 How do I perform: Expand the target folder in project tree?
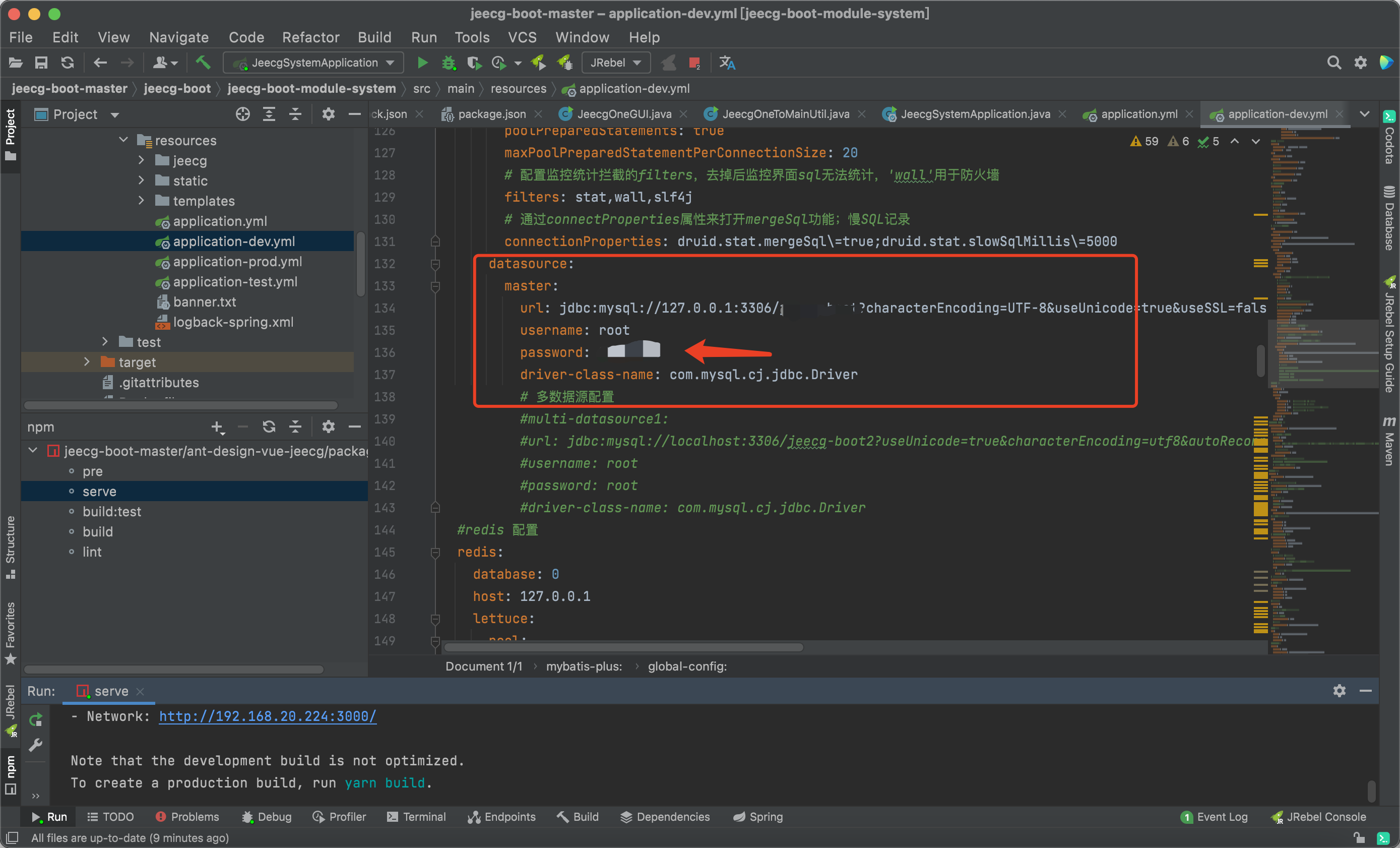click(86, 362)
